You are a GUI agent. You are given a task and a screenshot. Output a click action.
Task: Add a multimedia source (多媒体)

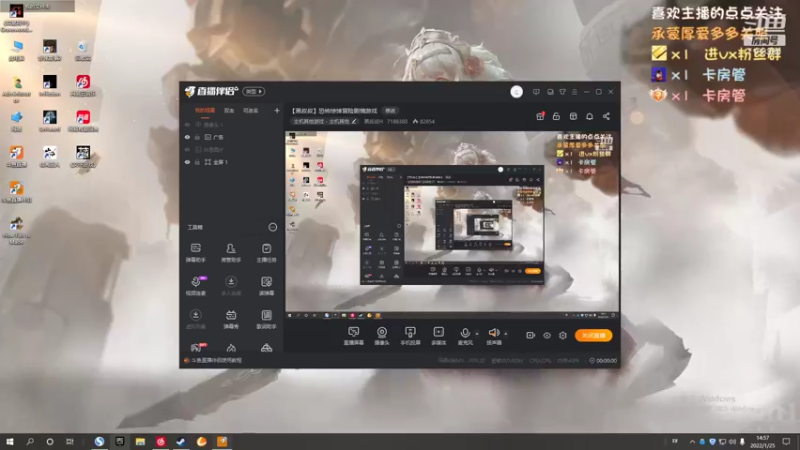click(439, 336)
